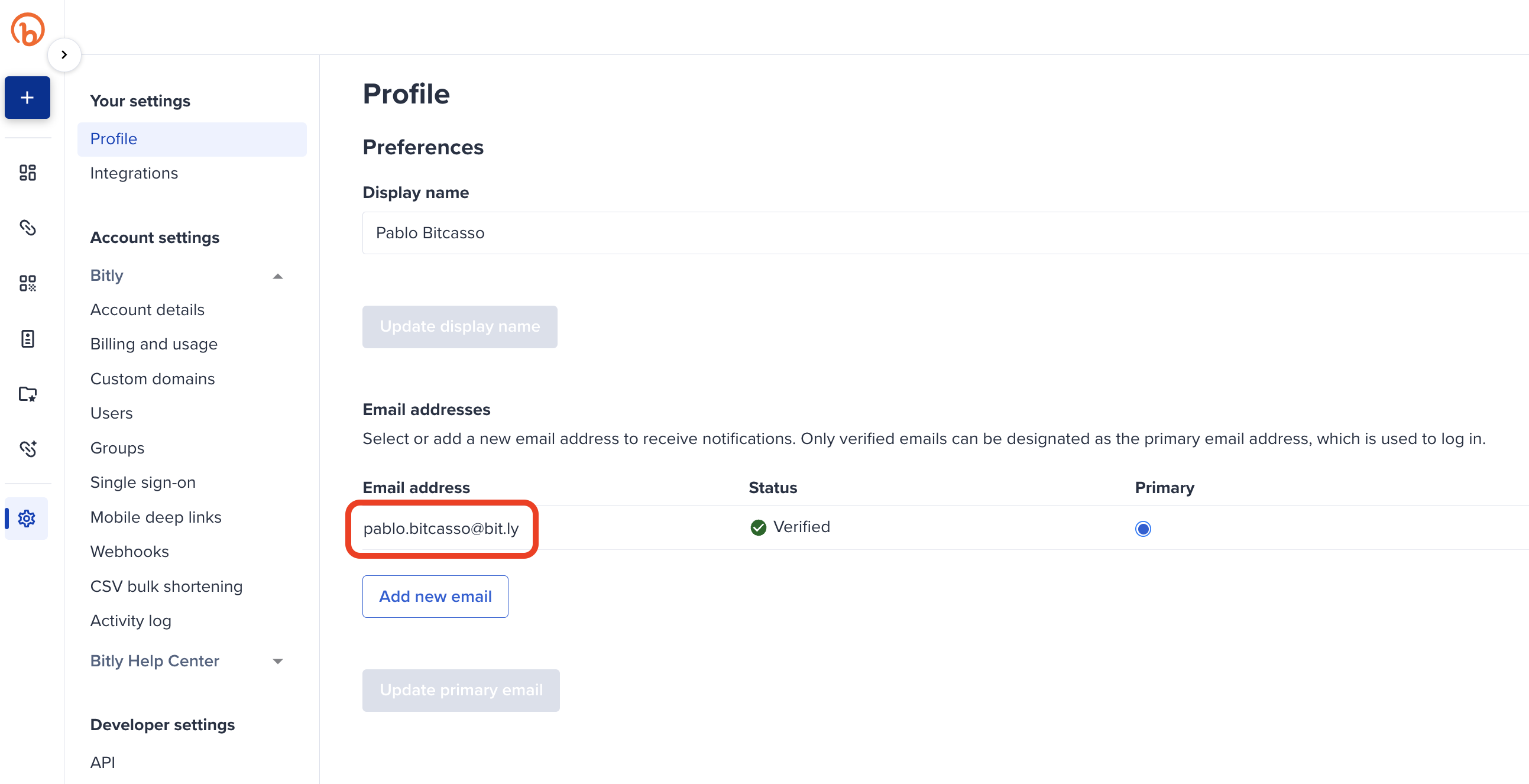This screenshot has width=1529, height=784.
Task: Open Billing and usage
Action: (x=154, y=344)
